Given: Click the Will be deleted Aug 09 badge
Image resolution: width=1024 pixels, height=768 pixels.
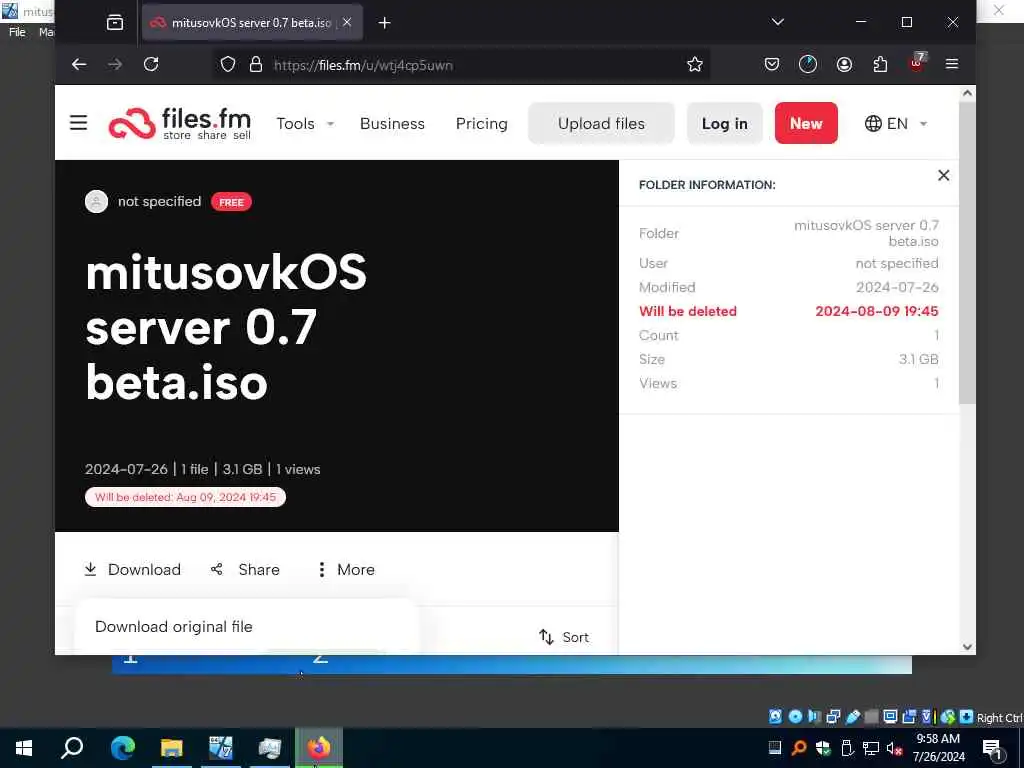Looking at the screenshot, I should (x=185, y=497).
